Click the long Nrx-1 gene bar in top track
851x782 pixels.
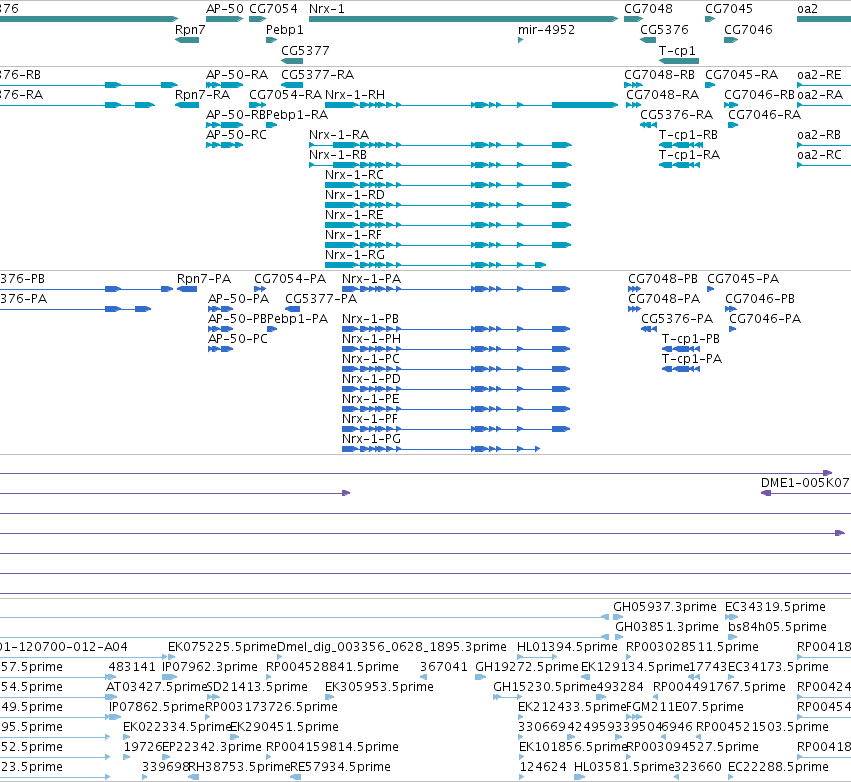pos(463,19)
